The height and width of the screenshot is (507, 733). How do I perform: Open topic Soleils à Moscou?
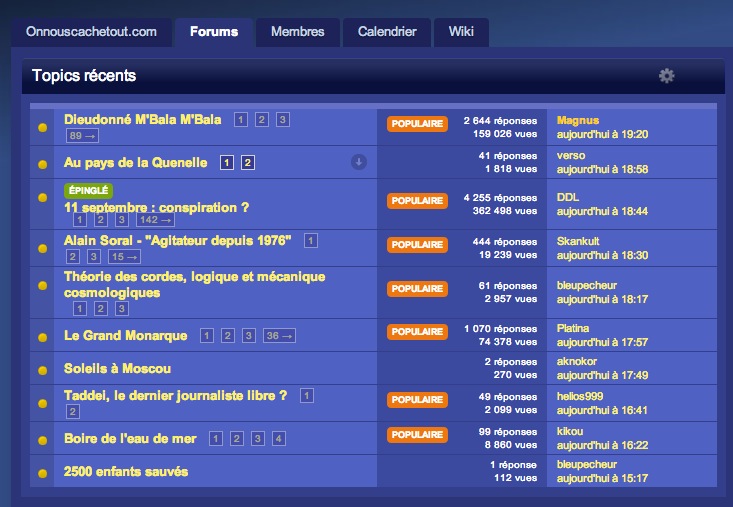point(117,368)
